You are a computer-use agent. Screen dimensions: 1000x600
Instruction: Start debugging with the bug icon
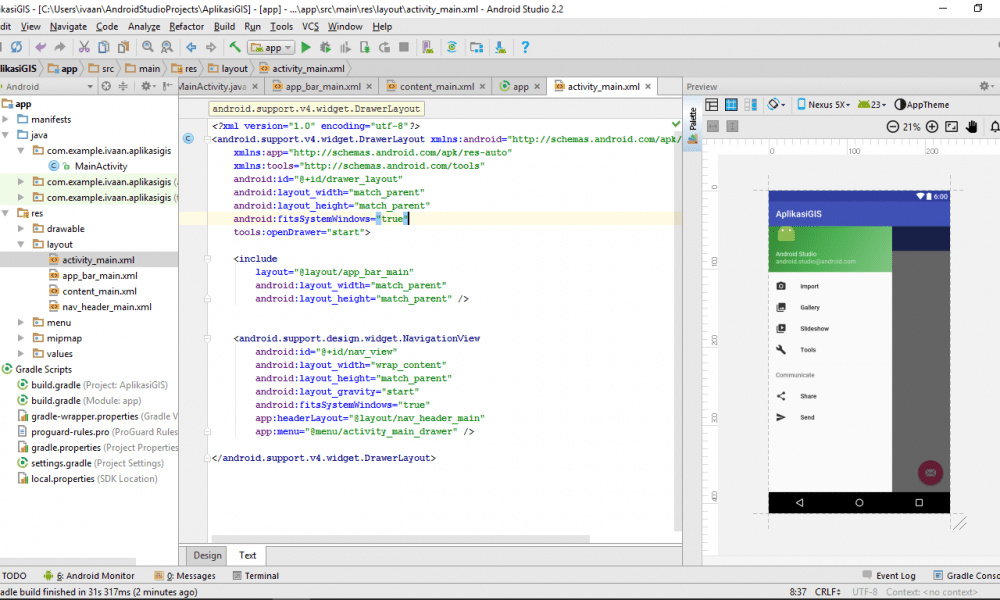pyautogui.click(x=324, y=46)
